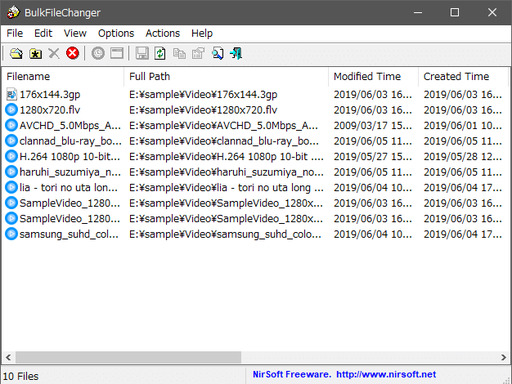Open the Options menu
Viewport: 512px width, 384px height.
pyautogui.click(x=116, y=33)
